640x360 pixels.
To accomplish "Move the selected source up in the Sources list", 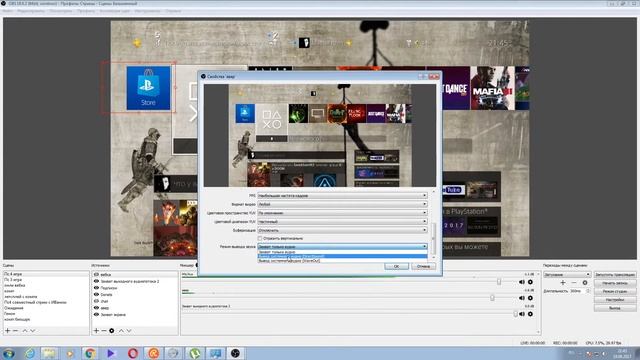I will (x=121, y=331).
